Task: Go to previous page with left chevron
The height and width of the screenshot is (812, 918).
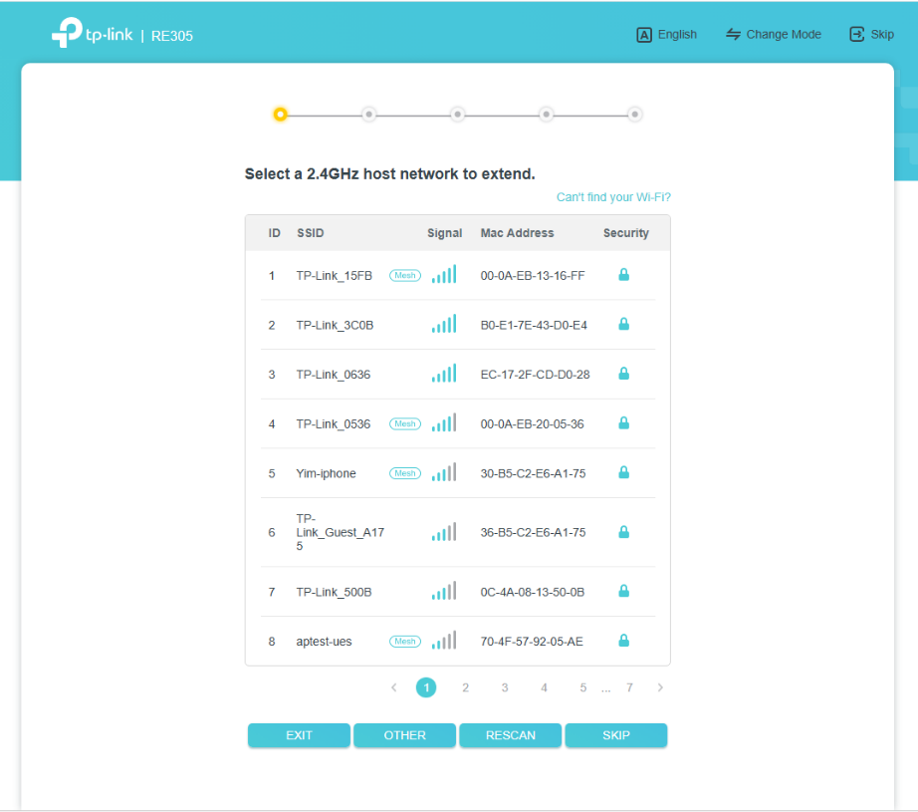Action: point(394,687)
